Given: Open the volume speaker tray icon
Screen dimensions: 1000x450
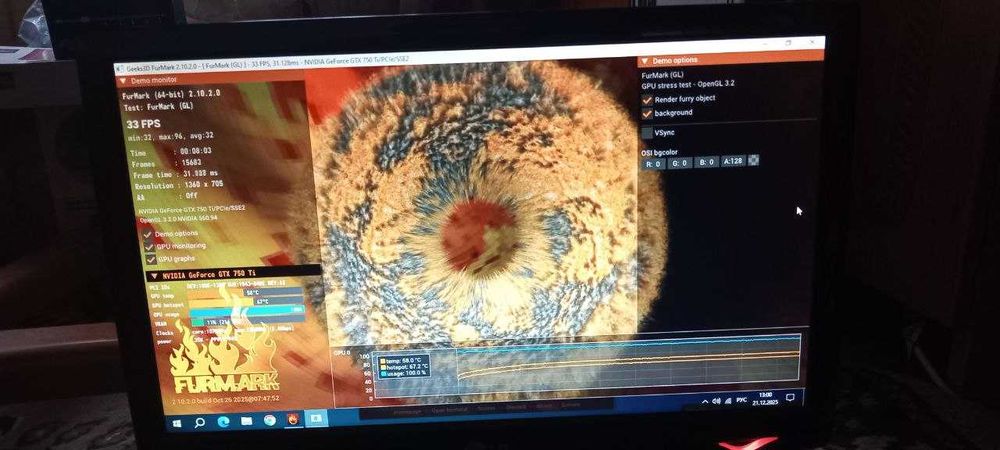Looking at the screenshot, I should pyautogui.click(x=716, y=401).
